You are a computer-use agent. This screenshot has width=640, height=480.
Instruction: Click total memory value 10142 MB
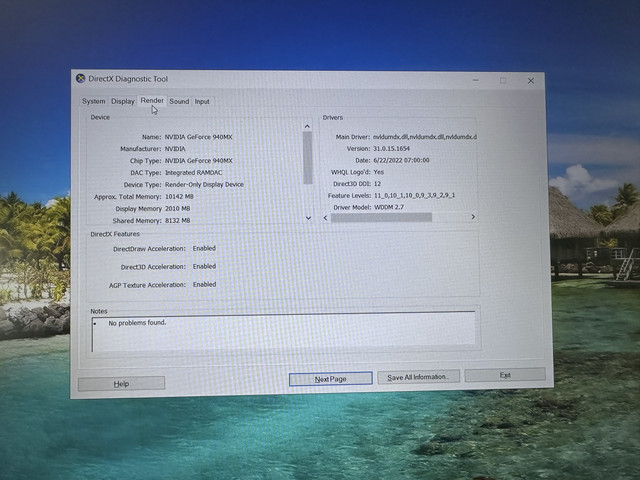pyautogui.click(x=179, y=196)
